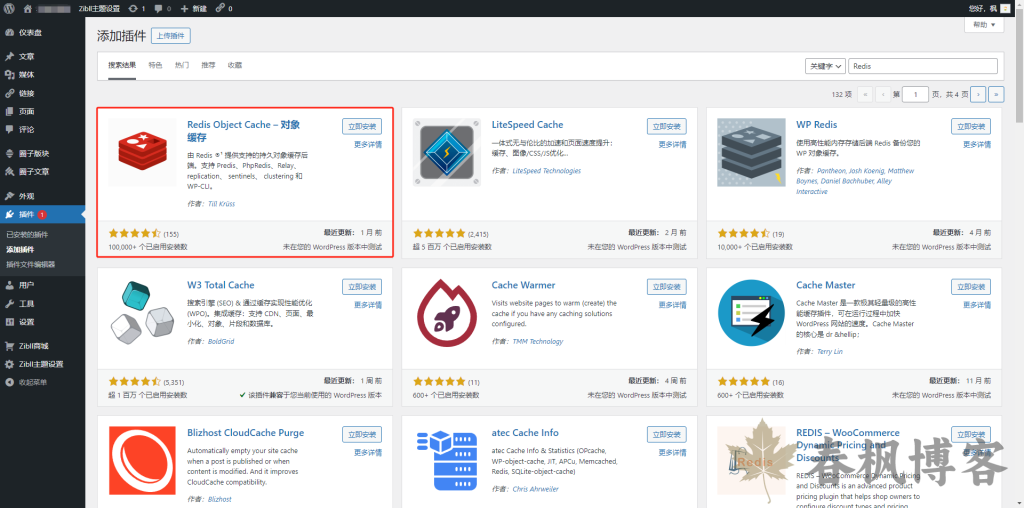
Task: Click Cache Warmer plugin icon
Action: (447, 313)
